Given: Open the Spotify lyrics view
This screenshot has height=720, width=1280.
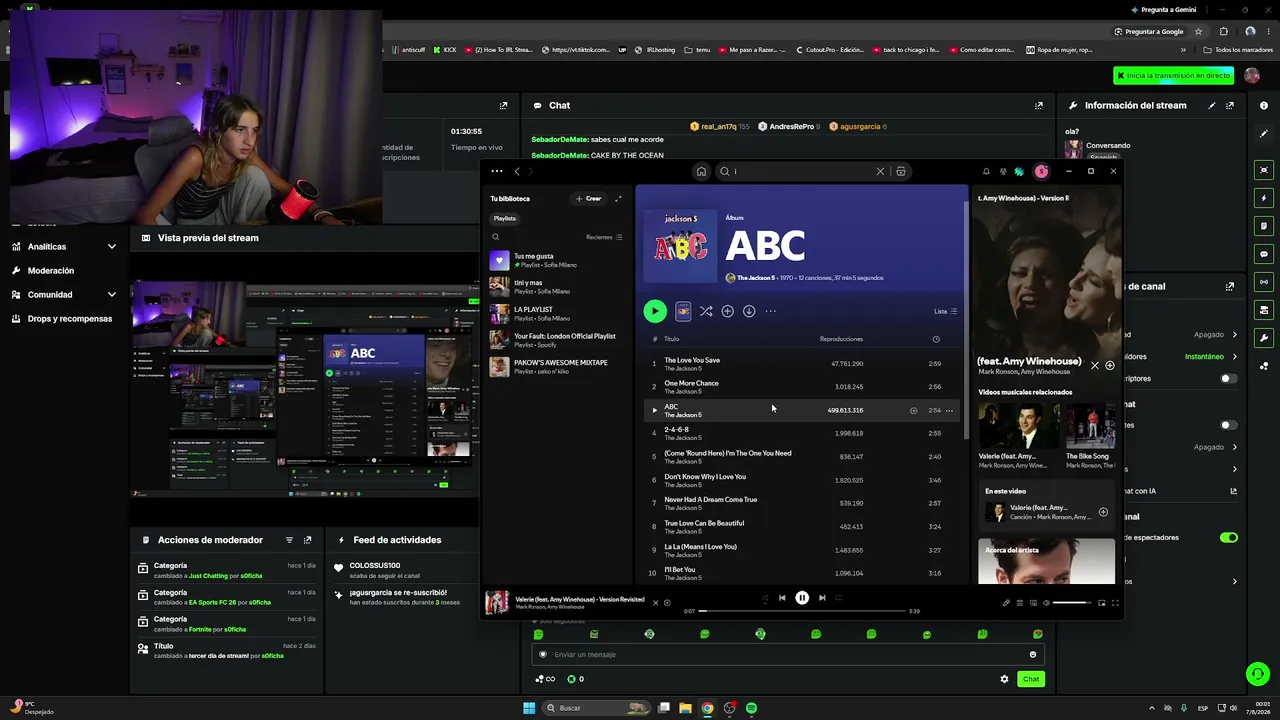Looking at the screenshot, I should (x=1006, y=603).
